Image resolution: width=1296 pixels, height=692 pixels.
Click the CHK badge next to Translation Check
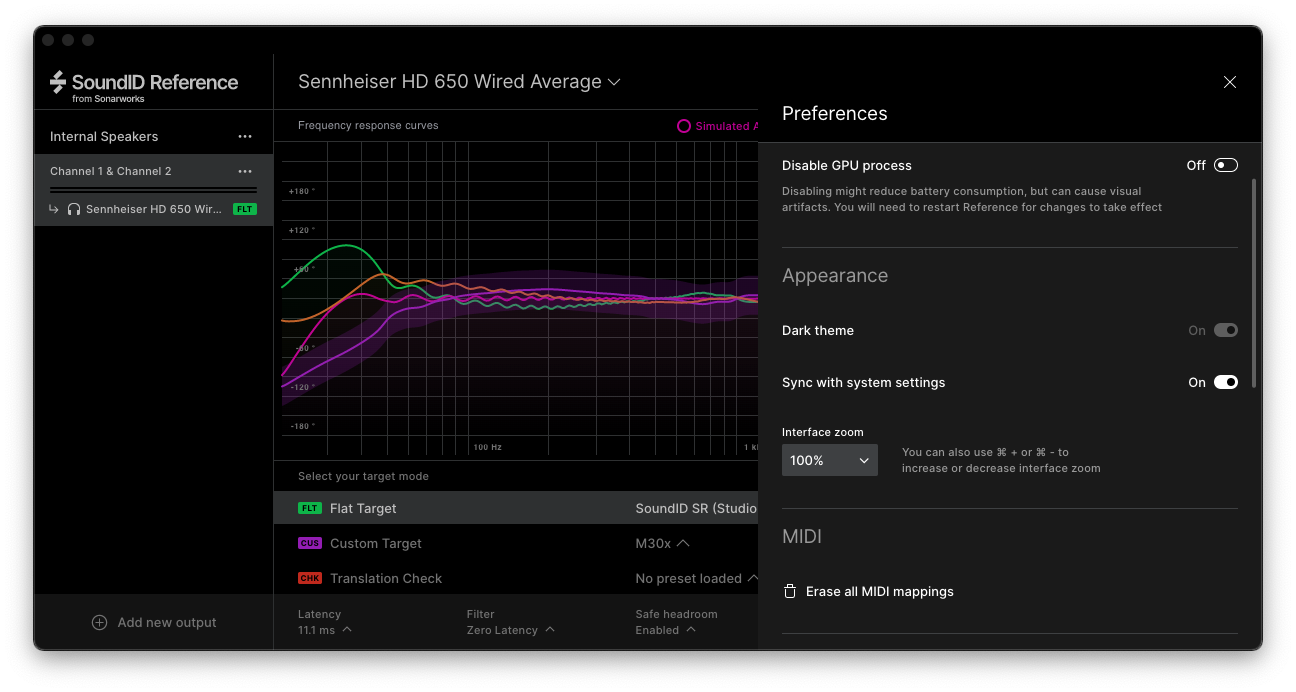310,579
